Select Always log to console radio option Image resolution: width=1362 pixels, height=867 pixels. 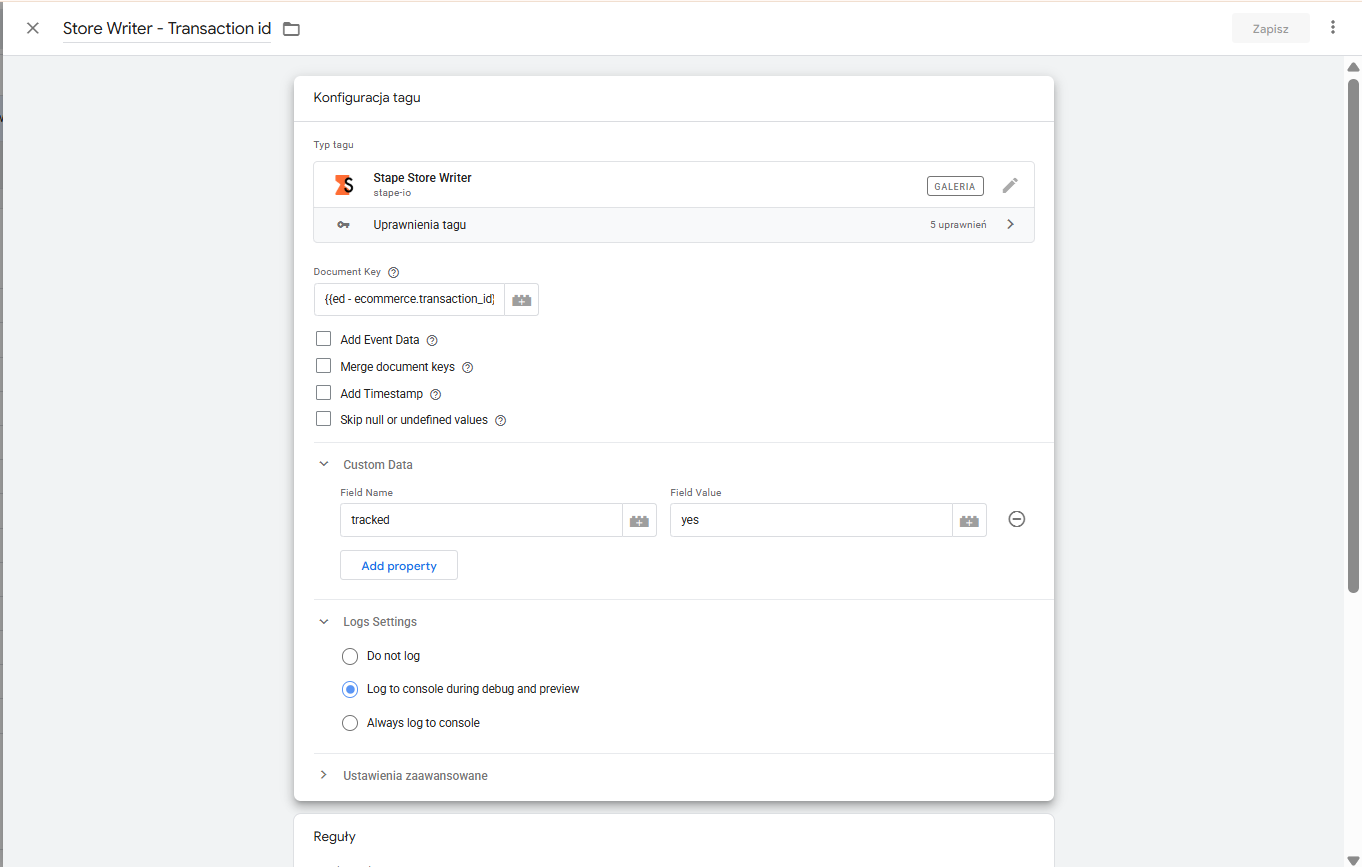pyautogui.click(x=350, y=723)
